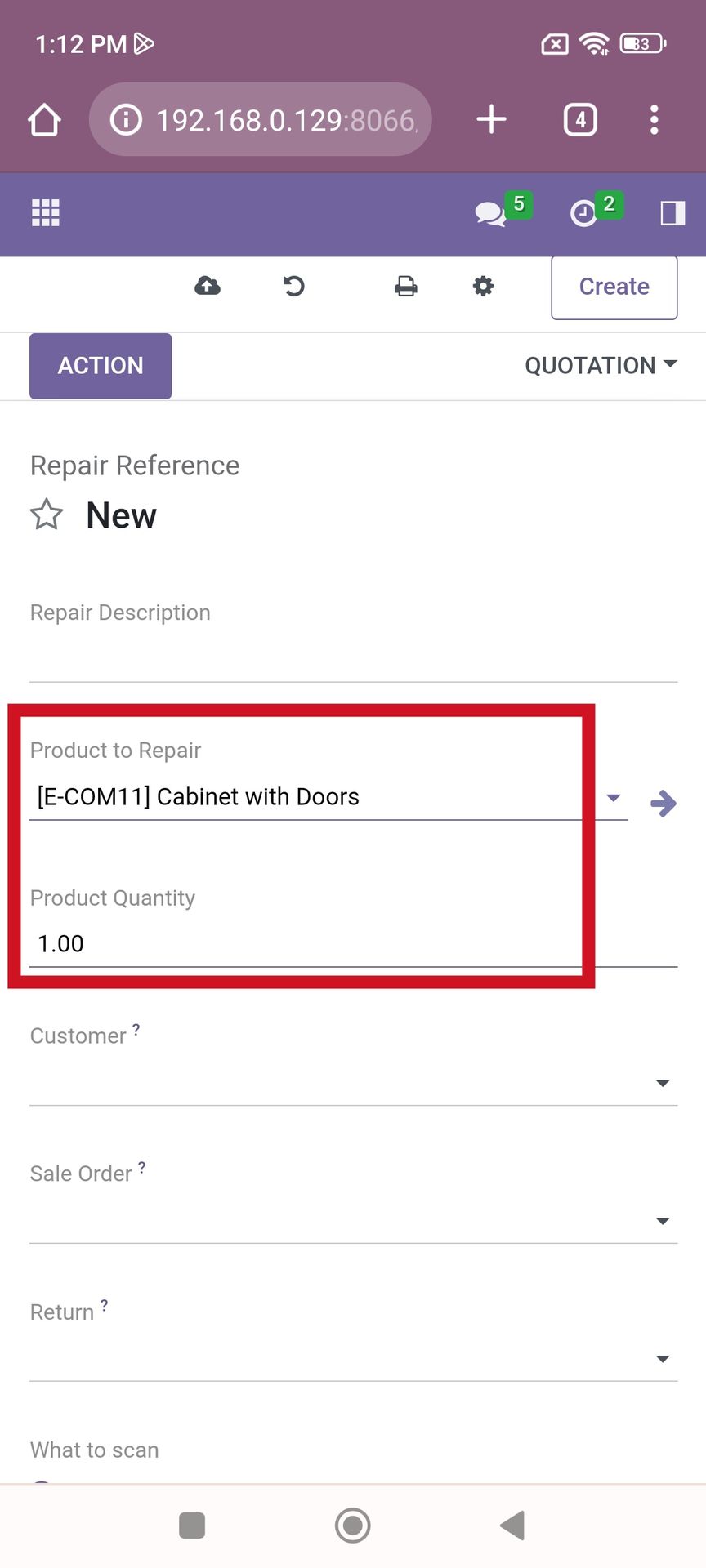Image resolution: width=706 pixels, height=1568 pixels.
Task: Click the Repair Description input field
Action: (354, 658)
